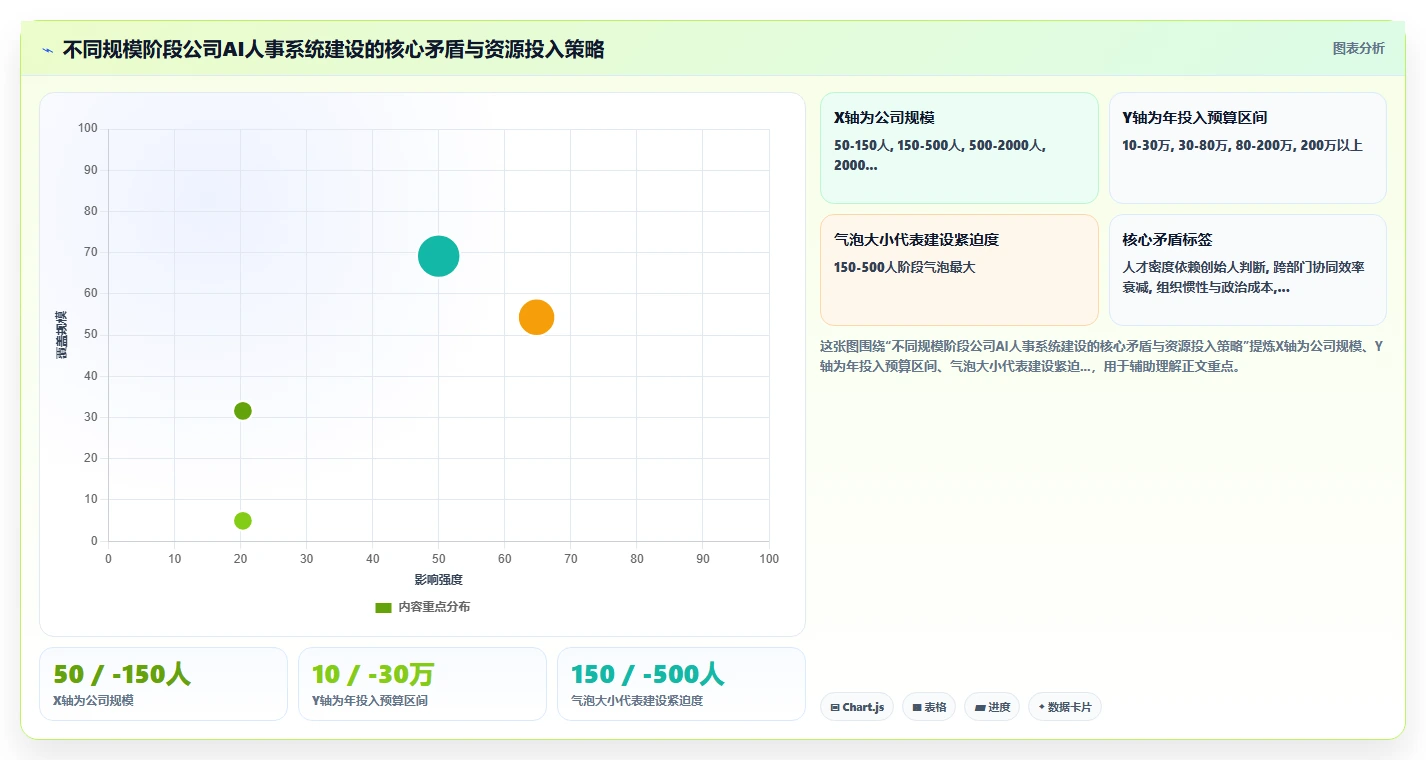Click the icon in the 表格 chip
Screen dimensions: 1426x760
tap(917, 707)
